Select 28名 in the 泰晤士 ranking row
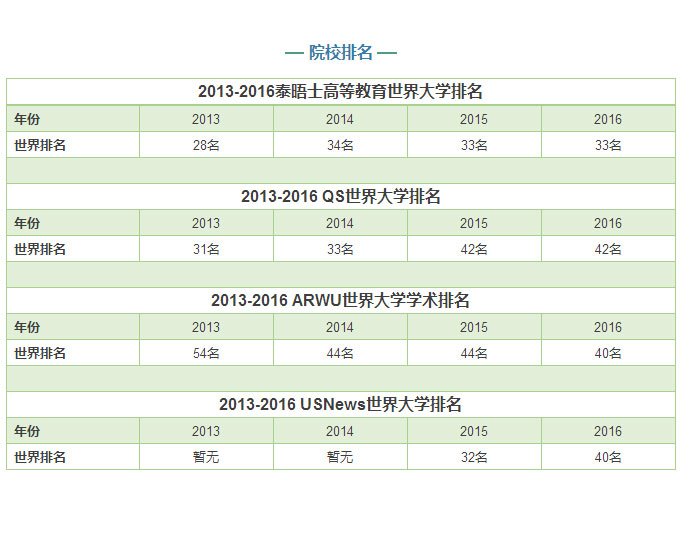The width and height of the screenshot is (680, 542). 206,145
